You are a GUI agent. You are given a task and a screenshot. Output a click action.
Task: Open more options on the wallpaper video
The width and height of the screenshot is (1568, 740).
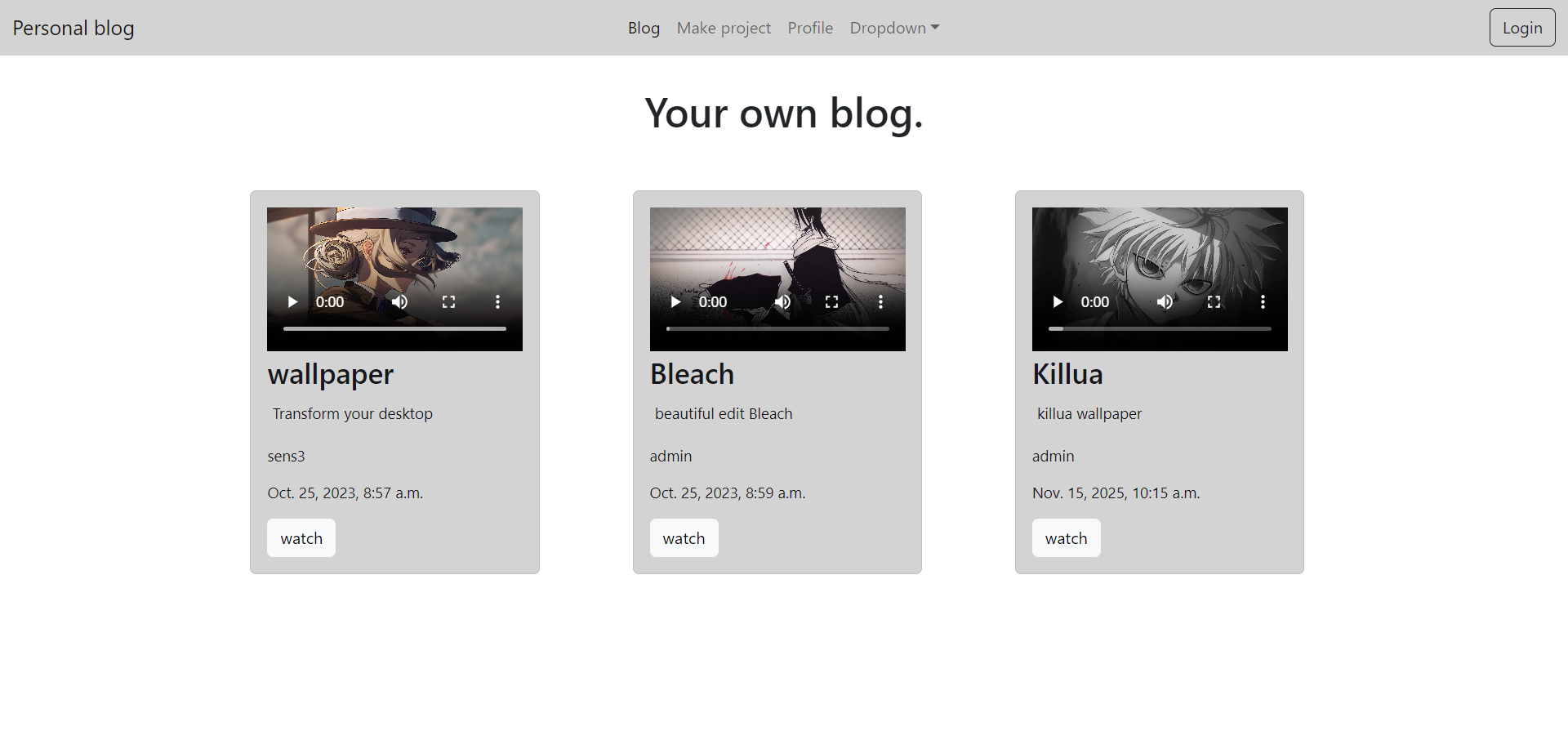coord(497,302)
